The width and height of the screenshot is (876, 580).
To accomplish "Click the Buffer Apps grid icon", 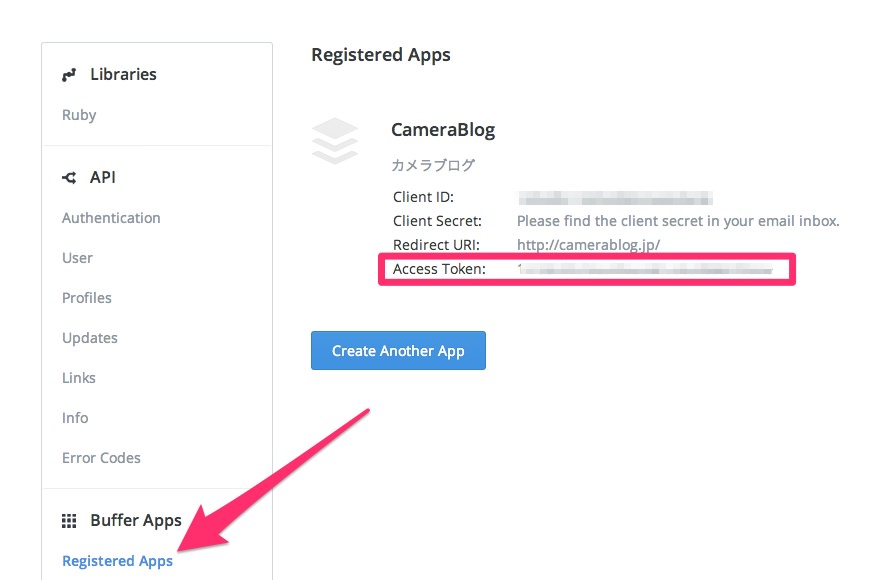I will click(69, 521).
